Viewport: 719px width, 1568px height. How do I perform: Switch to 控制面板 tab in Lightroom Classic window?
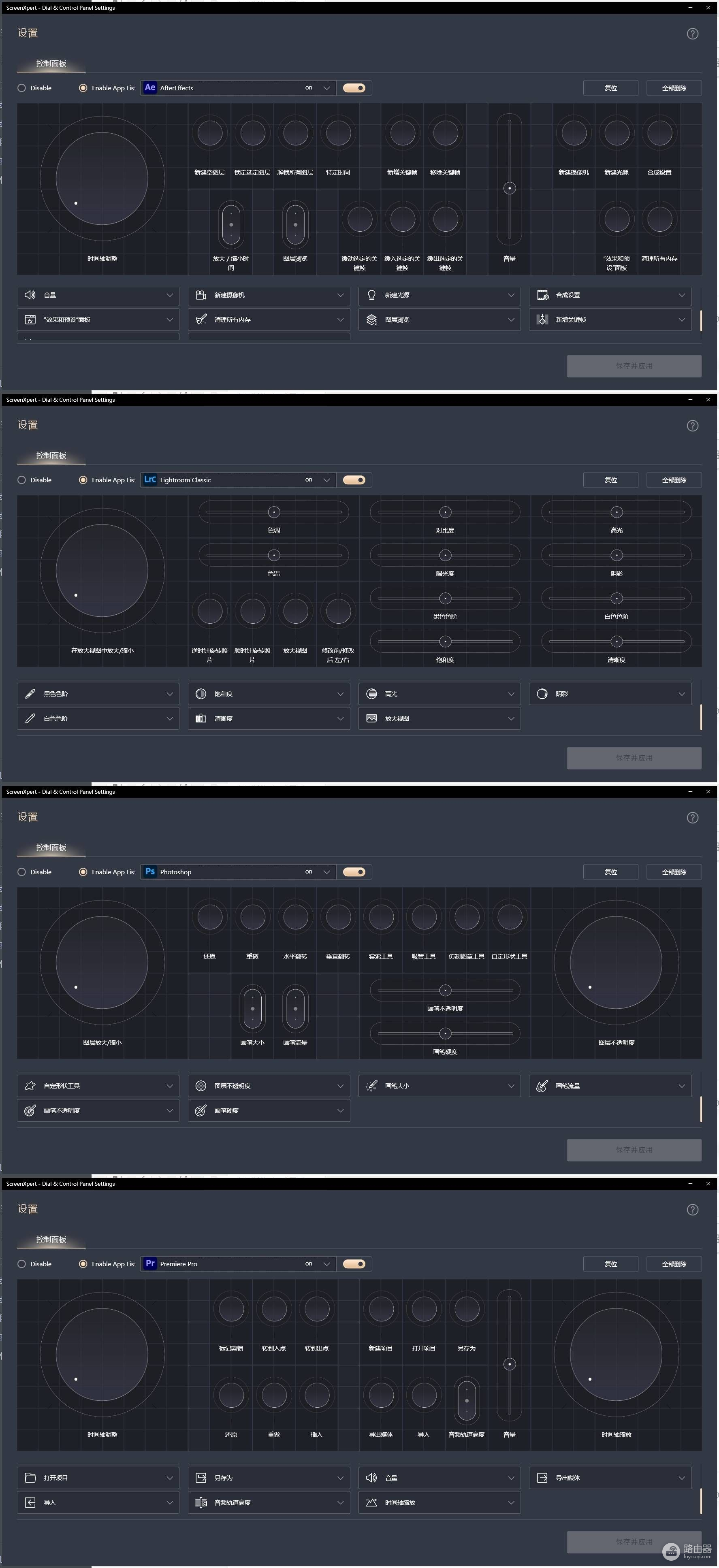click(51, 455)
